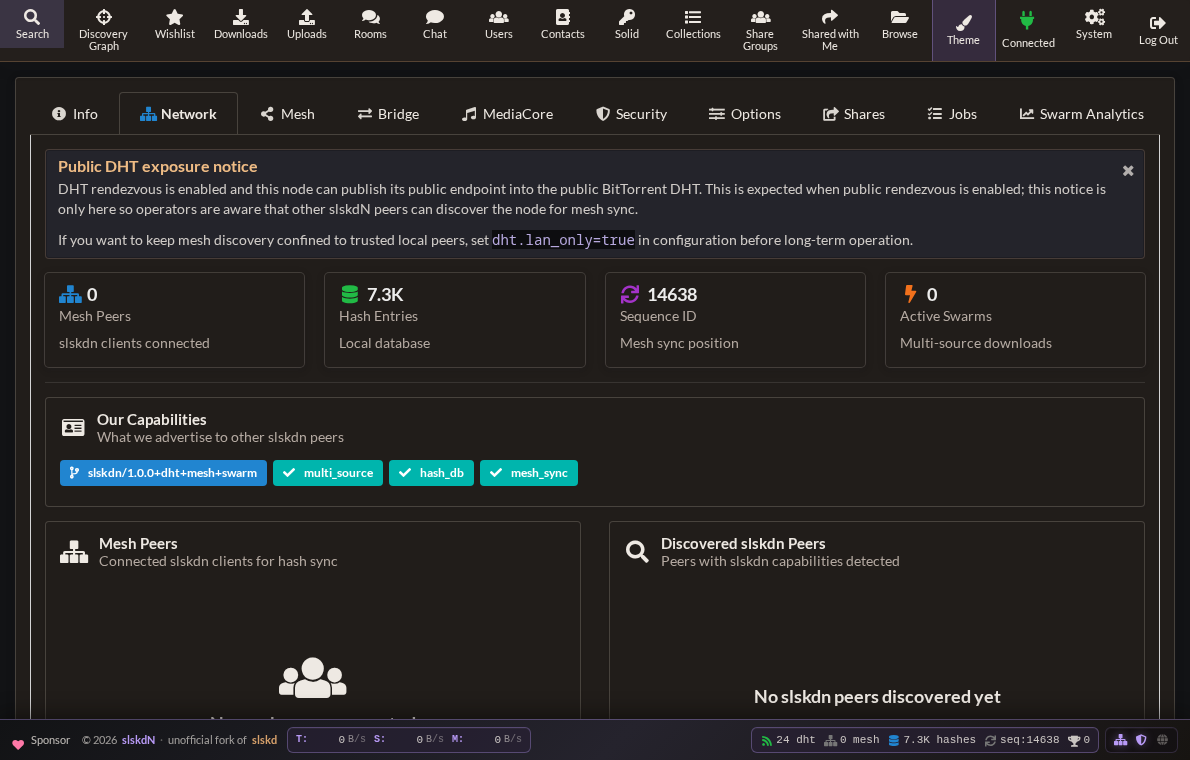Click the Discovered slskdn Peers heading
This screenshot has width=1190, height=760.
click(x=743, y=544)
